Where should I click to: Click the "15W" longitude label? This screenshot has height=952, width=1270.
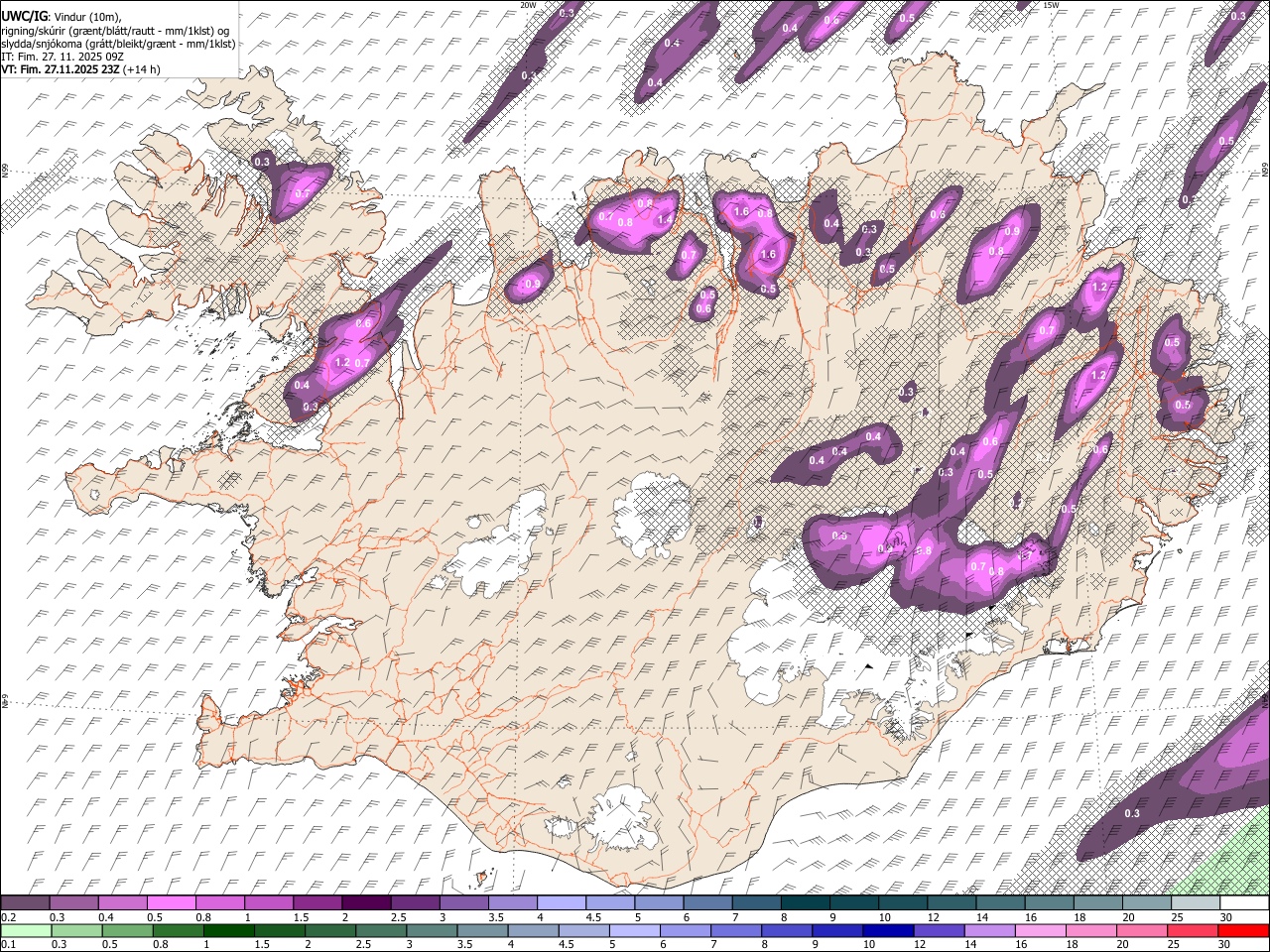click(x=1051, y=5)
